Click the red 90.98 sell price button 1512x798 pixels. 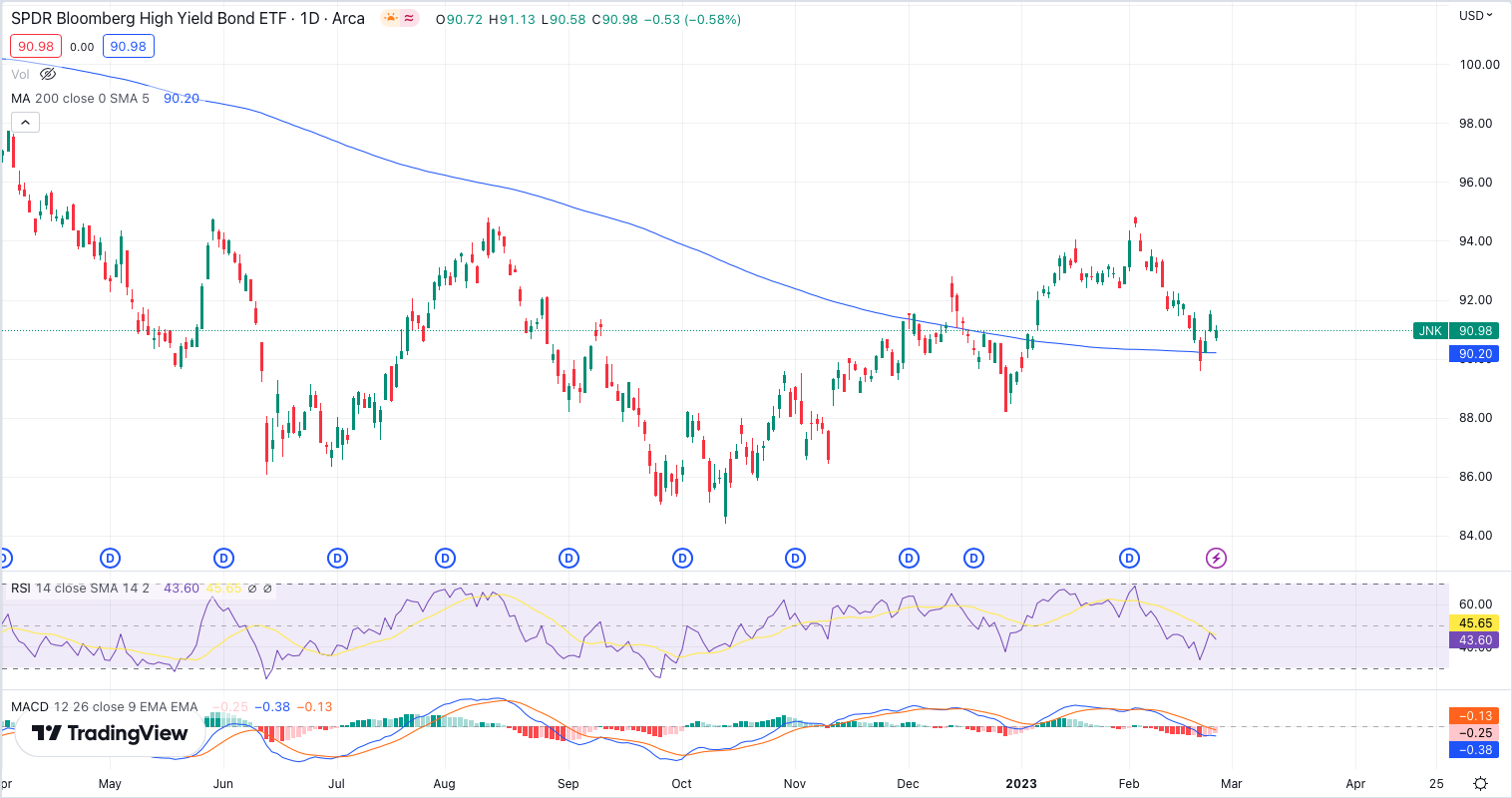tap(36, 46)
